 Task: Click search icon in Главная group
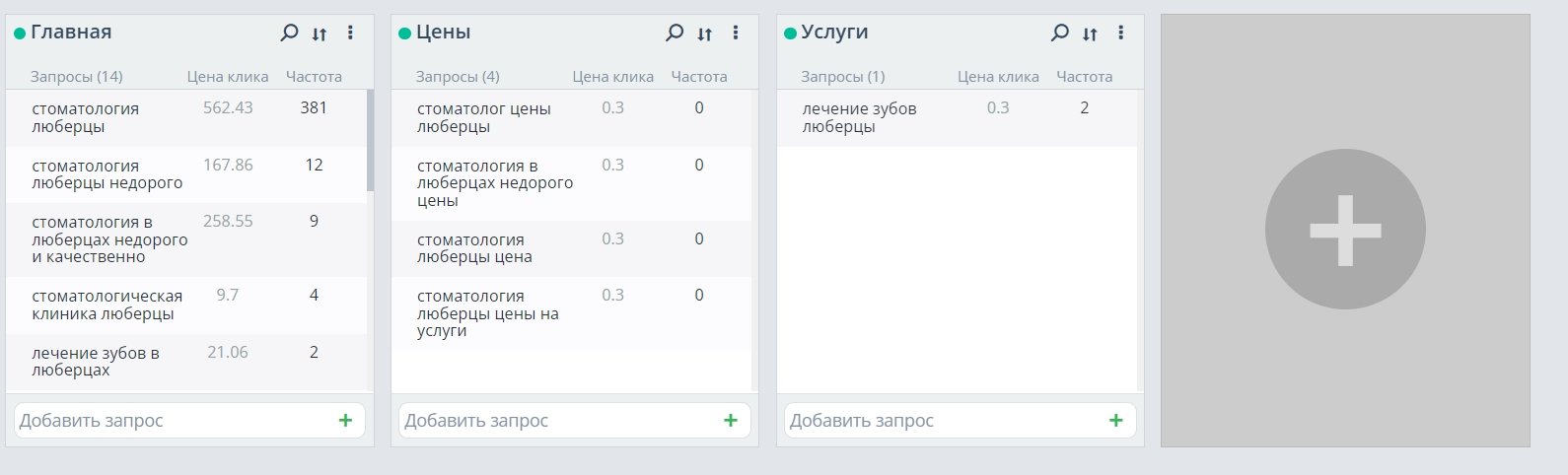point(289,33)
